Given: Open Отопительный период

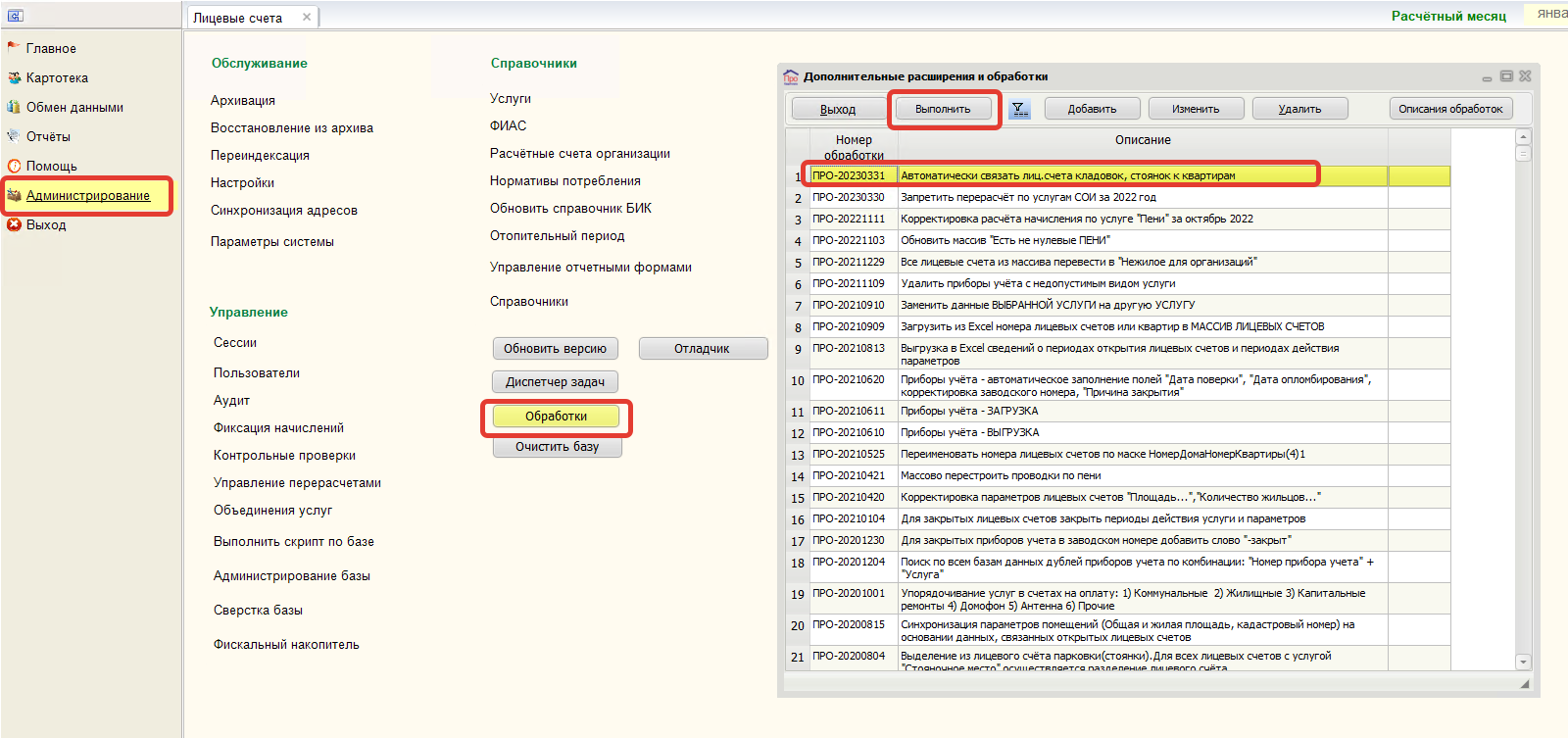Looking at the screenshot, I should pyautogui.click(x=558, y=235).
